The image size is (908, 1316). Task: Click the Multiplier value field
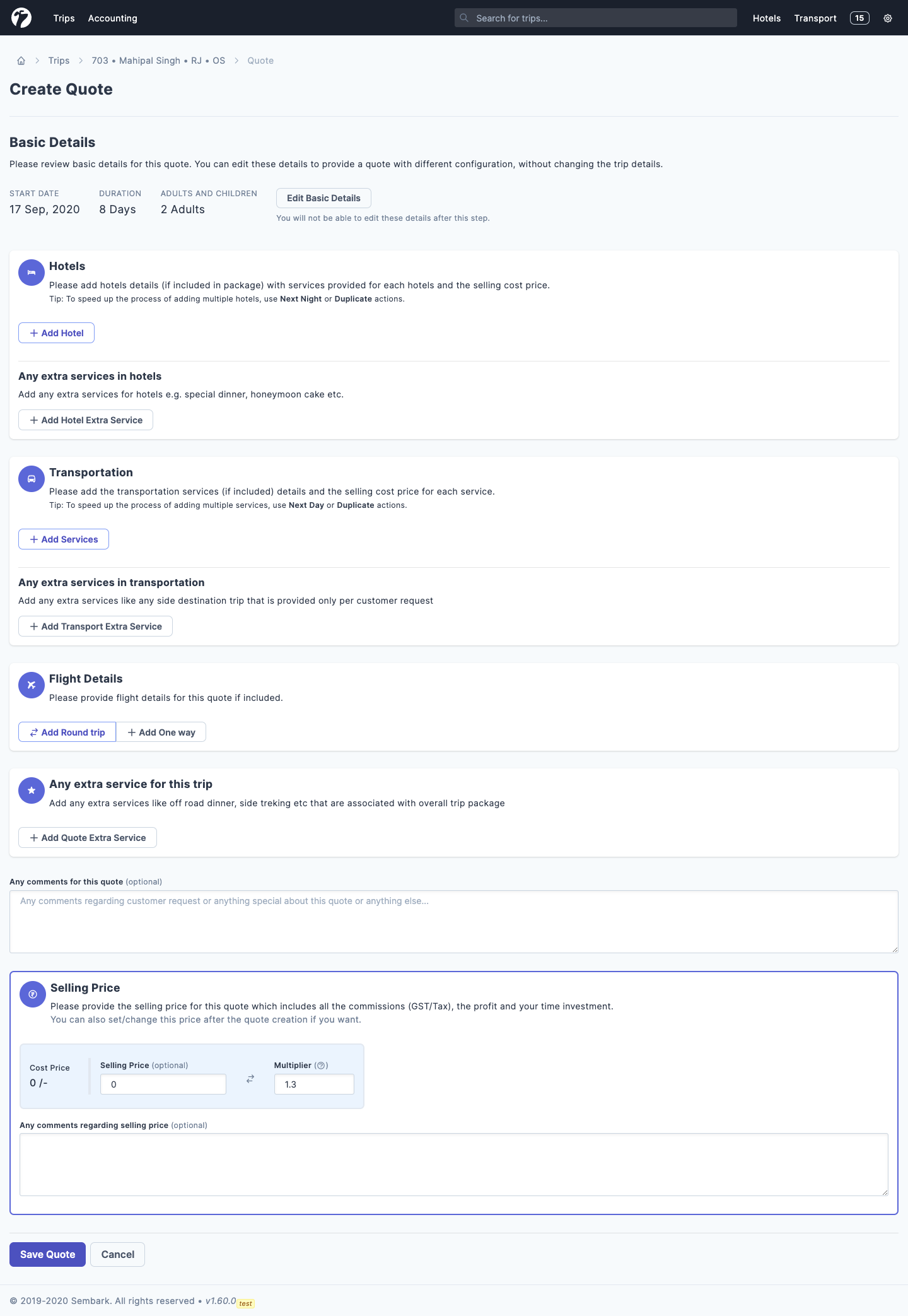pos(314,1084)
